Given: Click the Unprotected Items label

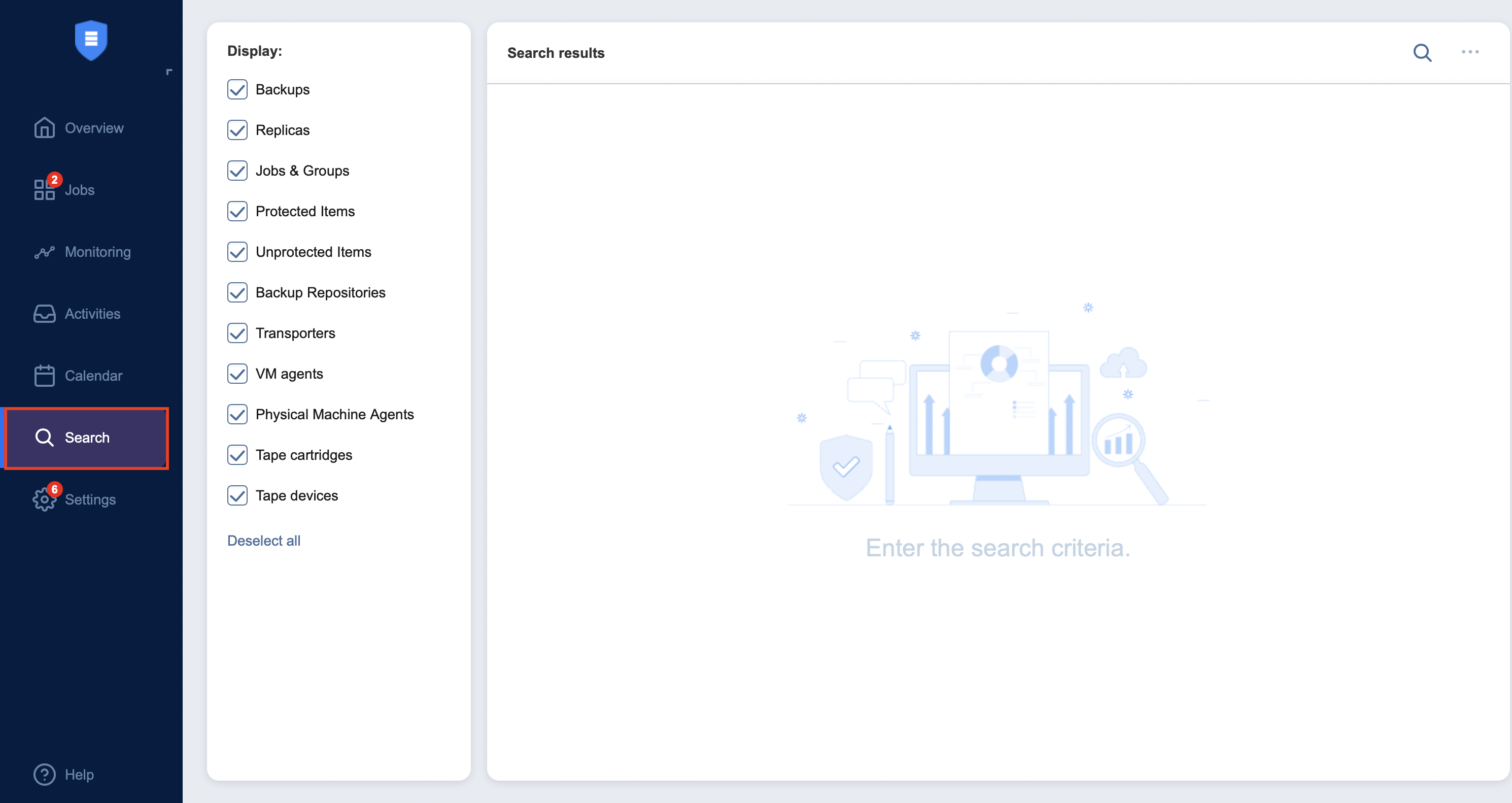Looking at the screenshot, I should tap(314, 252).
